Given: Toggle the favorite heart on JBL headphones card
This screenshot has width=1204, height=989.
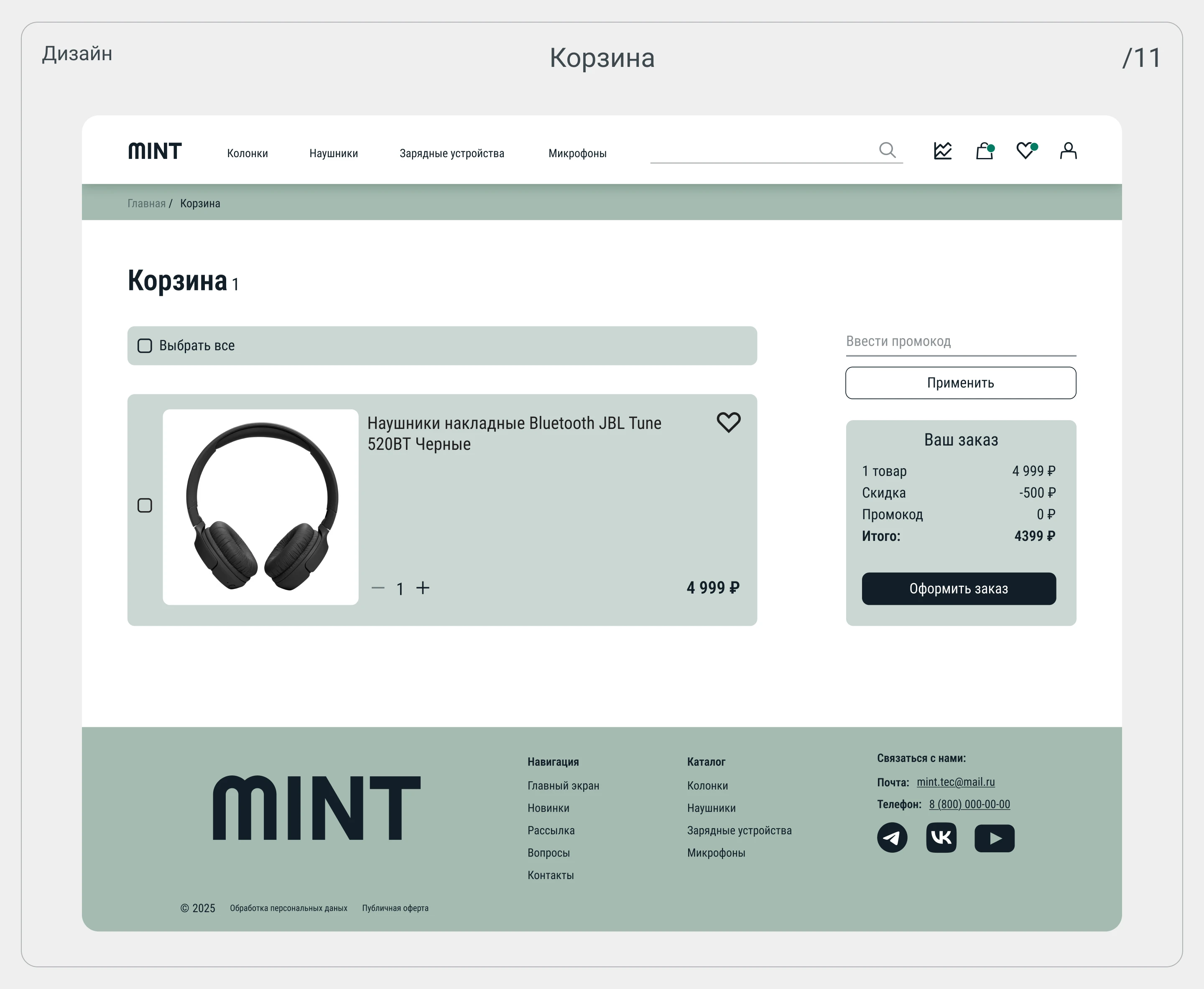Looking at the screenshot, I should coord(728,423).
